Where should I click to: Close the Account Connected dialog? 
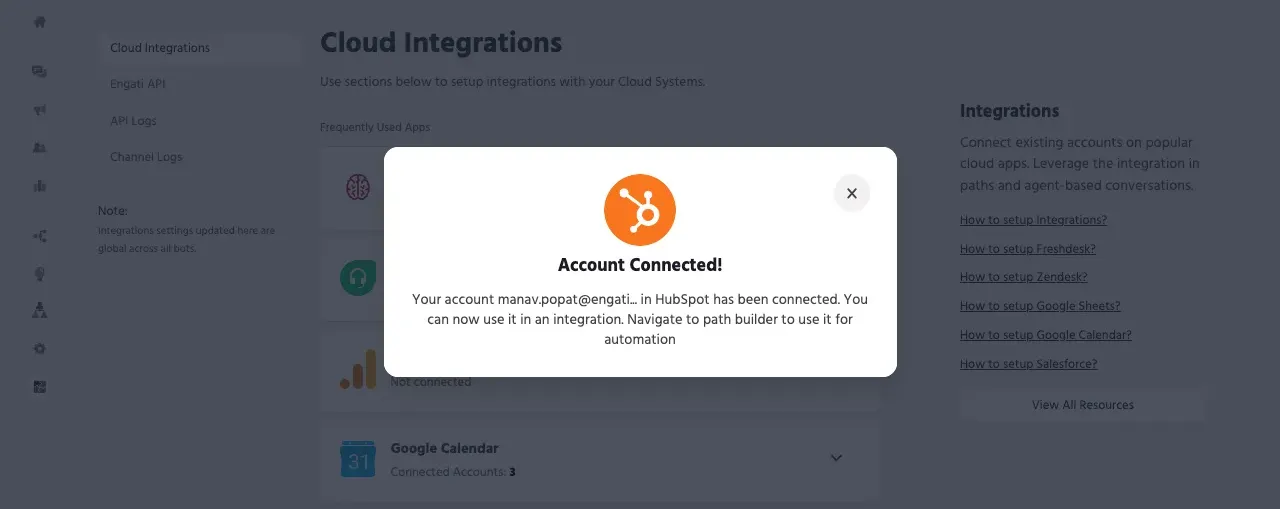[x=852, y=194]
